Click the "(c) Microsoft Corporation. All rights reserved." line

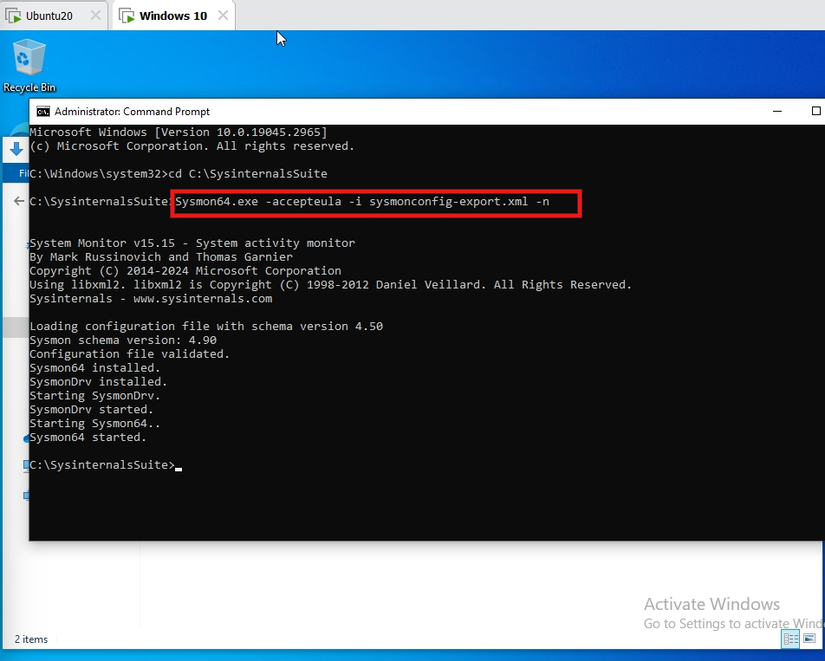pyautogui.click(x=192, y=146)
